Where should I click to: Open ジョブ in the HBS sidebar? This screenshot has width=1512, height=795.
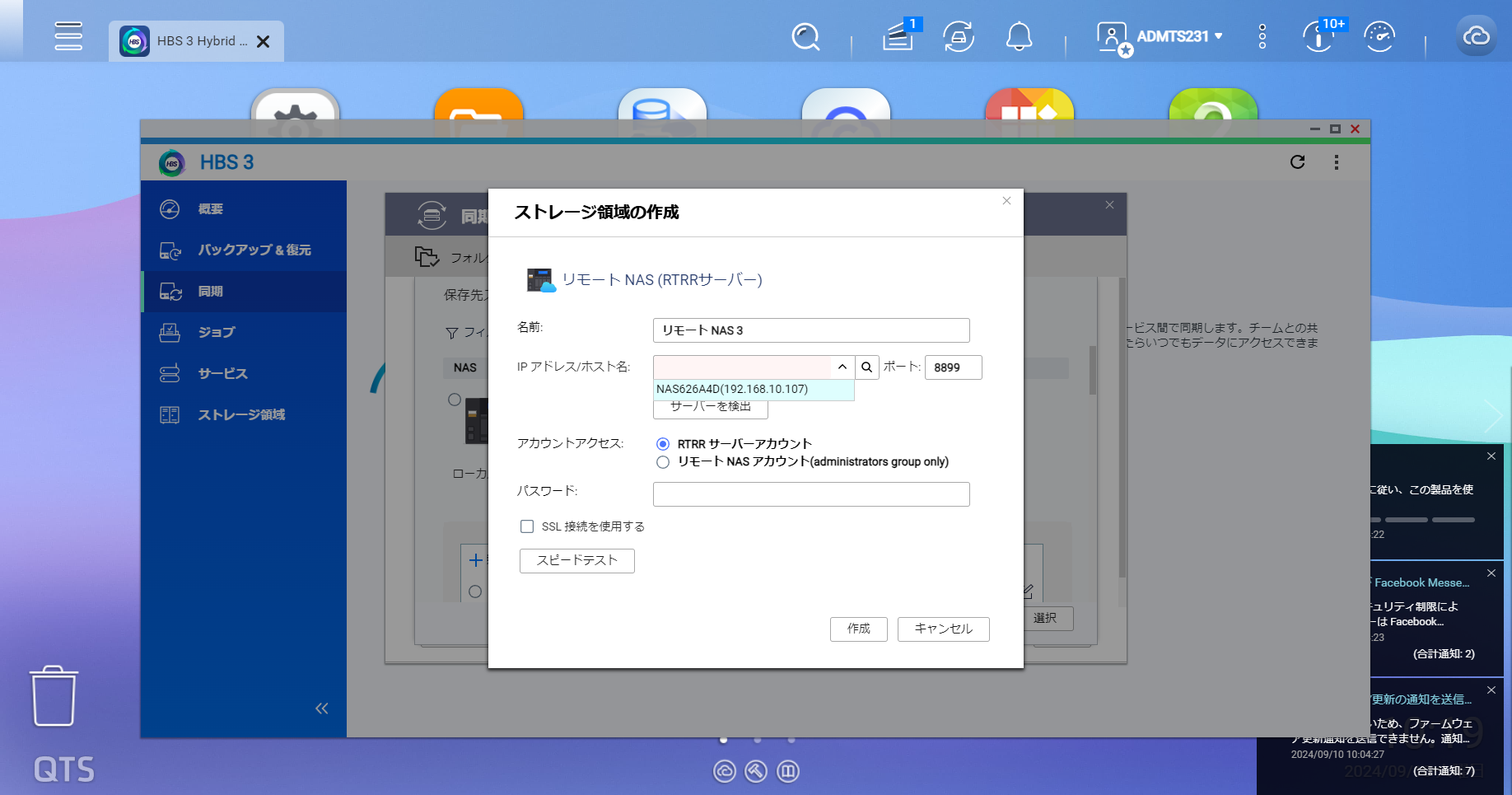[244, 333]
